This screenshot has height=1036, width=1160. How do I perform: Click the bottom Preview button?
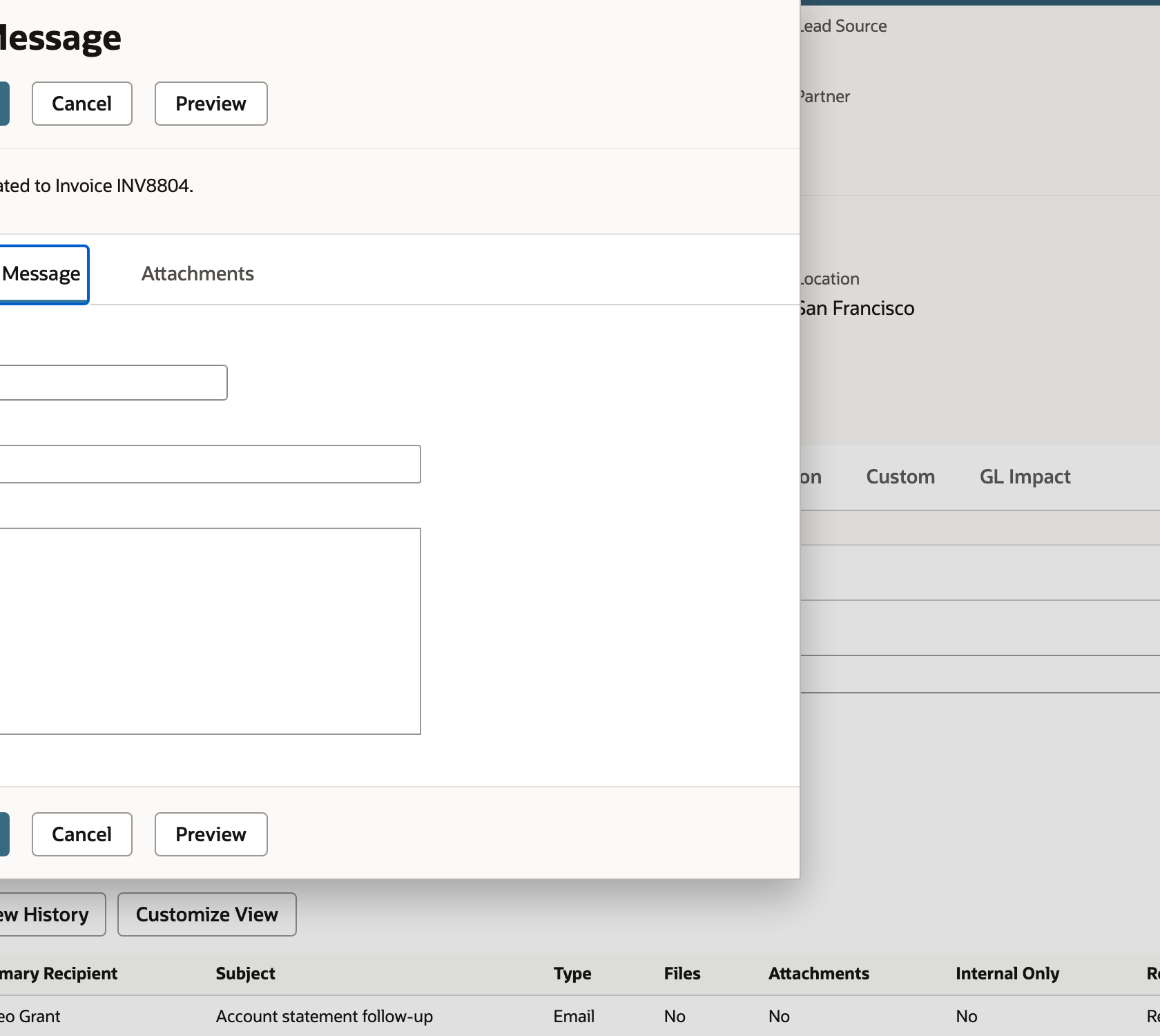pos(211,834)
